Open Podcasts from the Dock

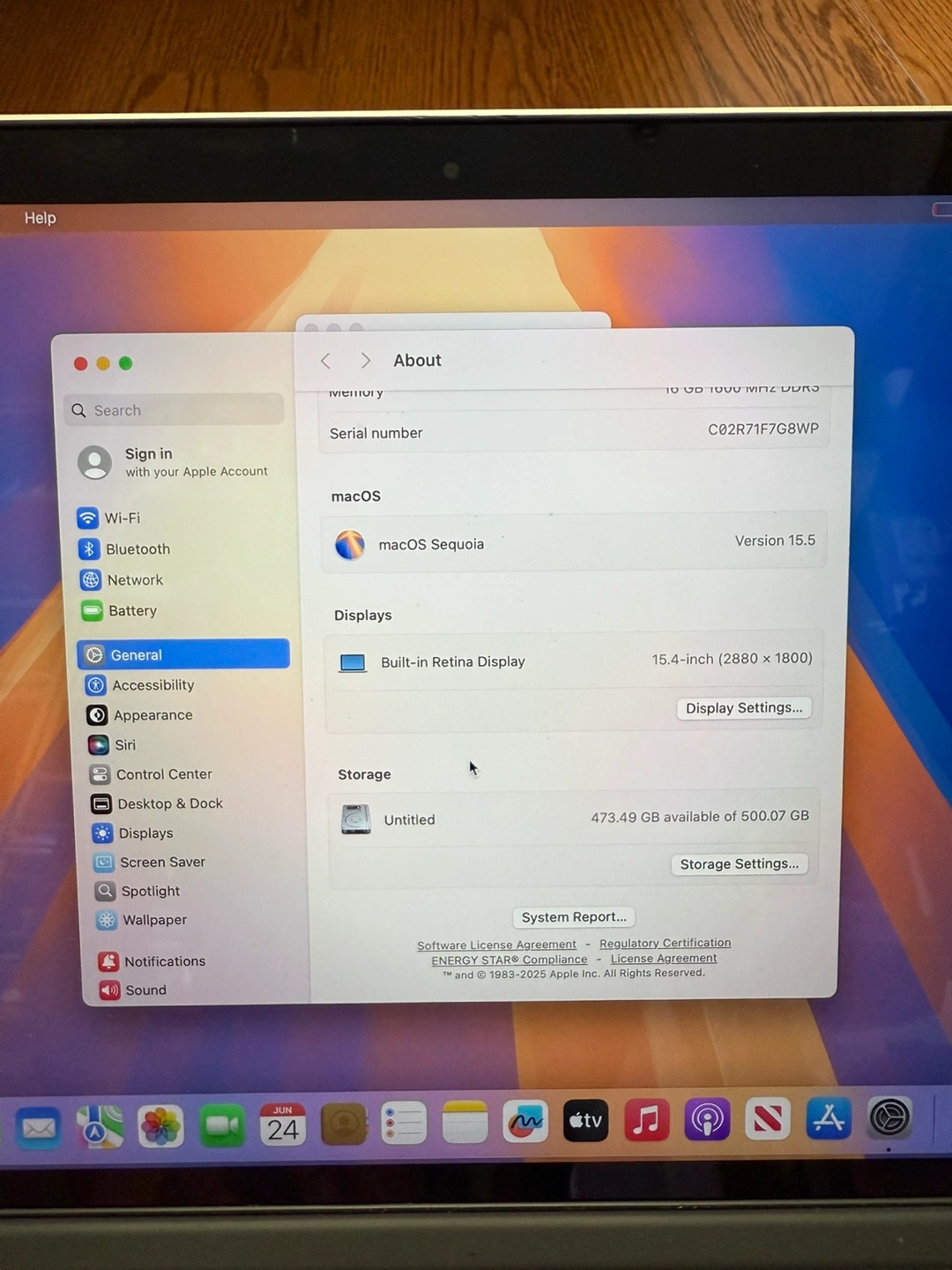point(708,1119)
